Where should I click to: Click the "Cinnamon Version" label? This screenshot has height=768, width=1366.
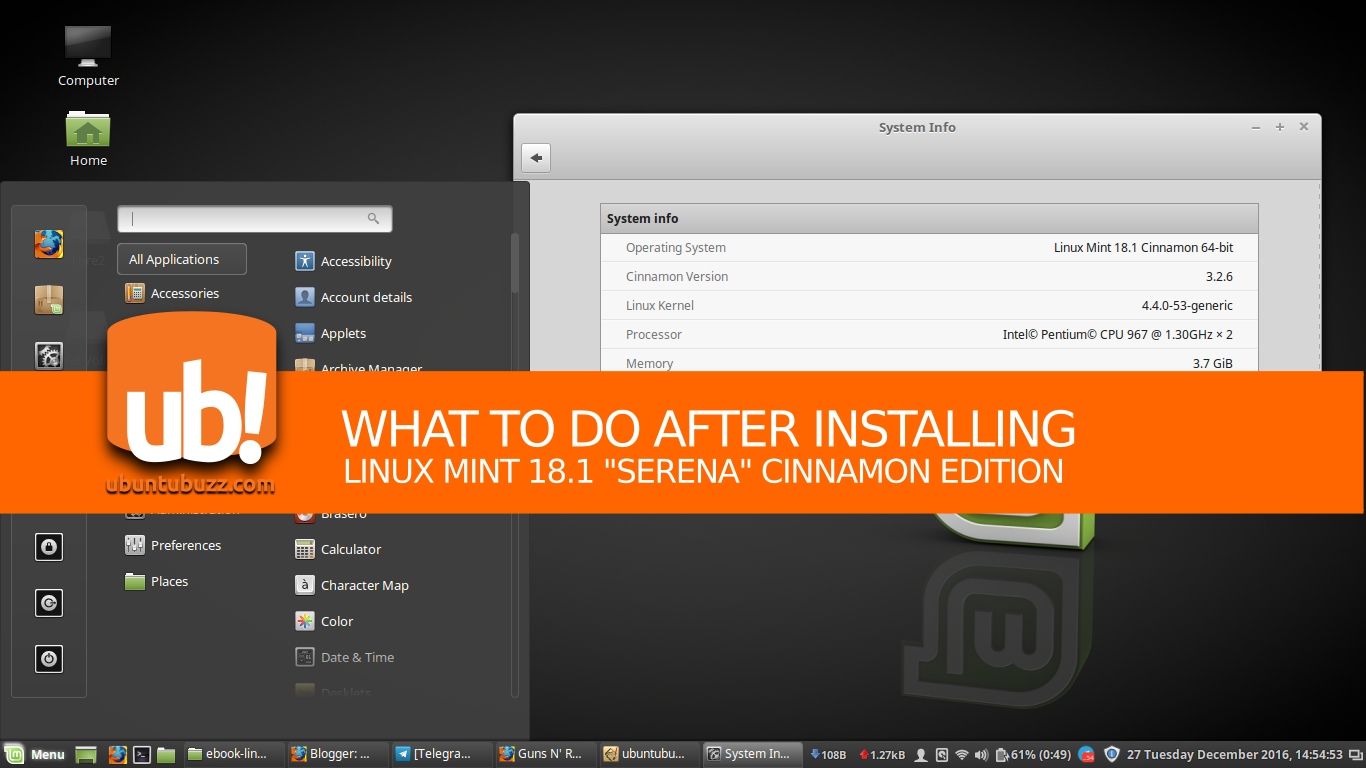[x=677, y=277]
